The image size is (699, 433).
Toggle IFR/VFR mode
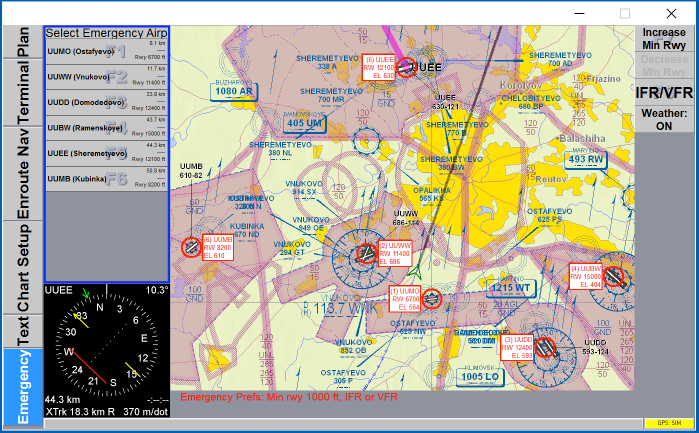click(x=664, y=92)
